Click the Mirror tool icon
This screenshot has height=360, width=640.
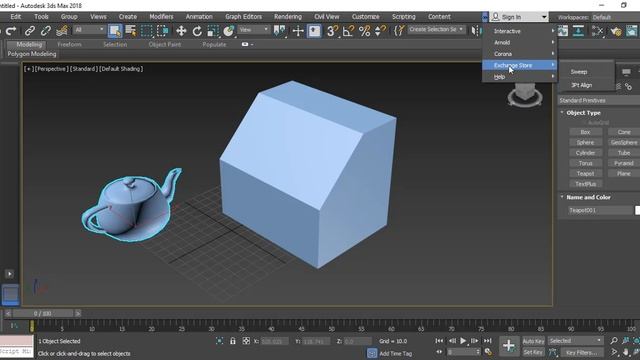point(476,31)
